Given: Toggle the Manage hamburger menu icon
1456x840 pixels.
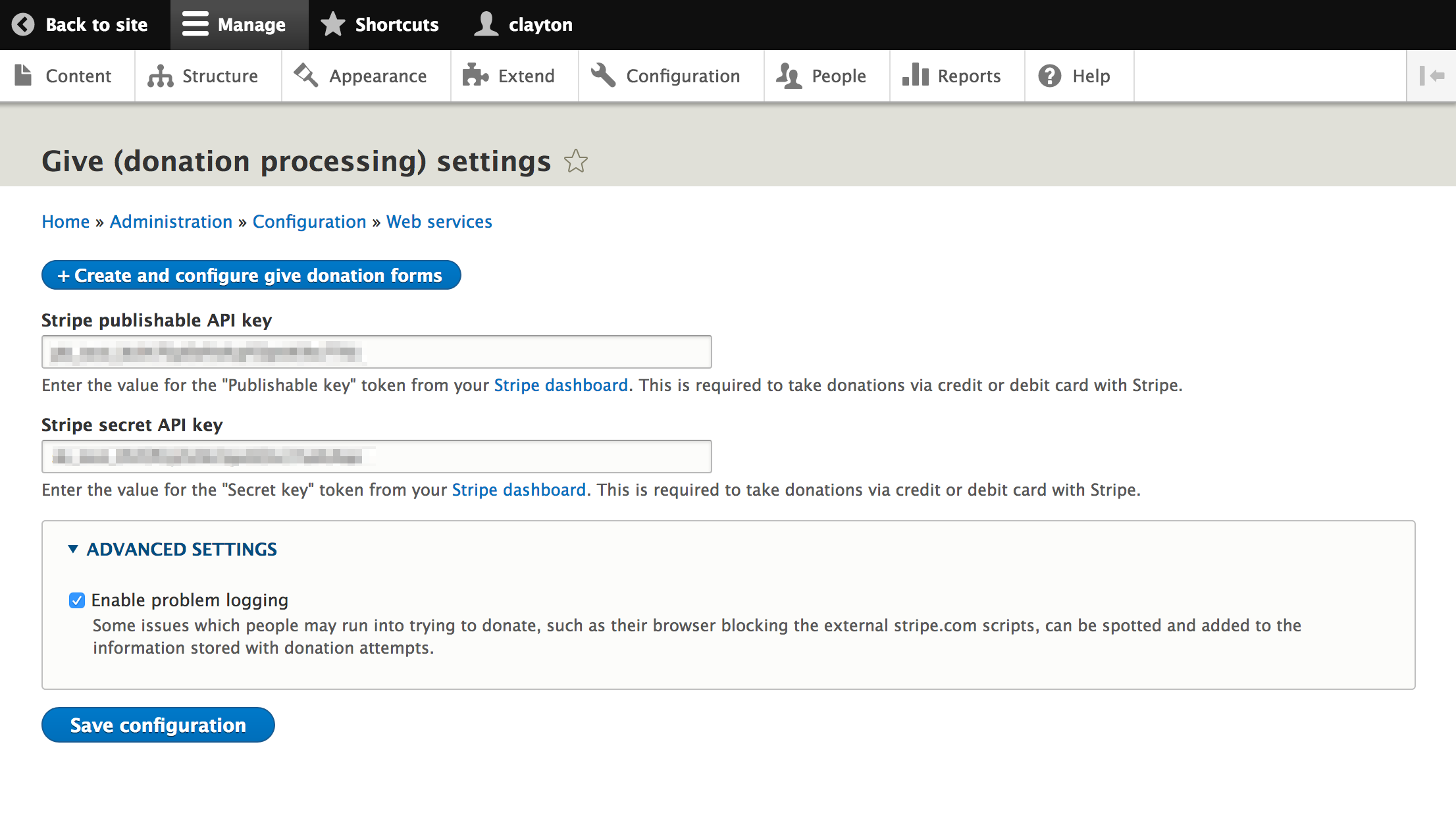Looking at the screenshot, I should pos(195,24).
